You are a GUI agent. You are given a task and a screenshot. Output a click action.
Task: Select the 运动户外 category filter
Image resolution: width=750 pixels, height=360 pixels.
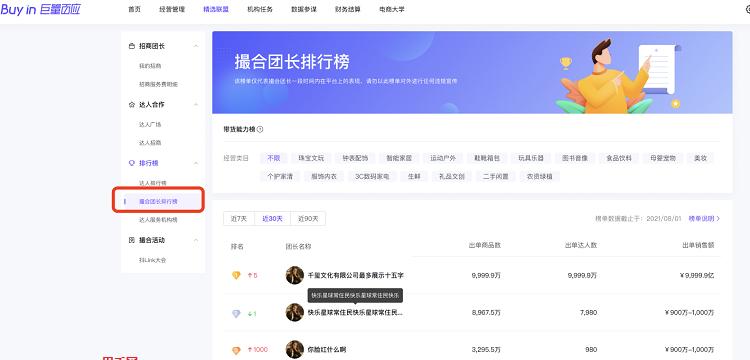443,158
